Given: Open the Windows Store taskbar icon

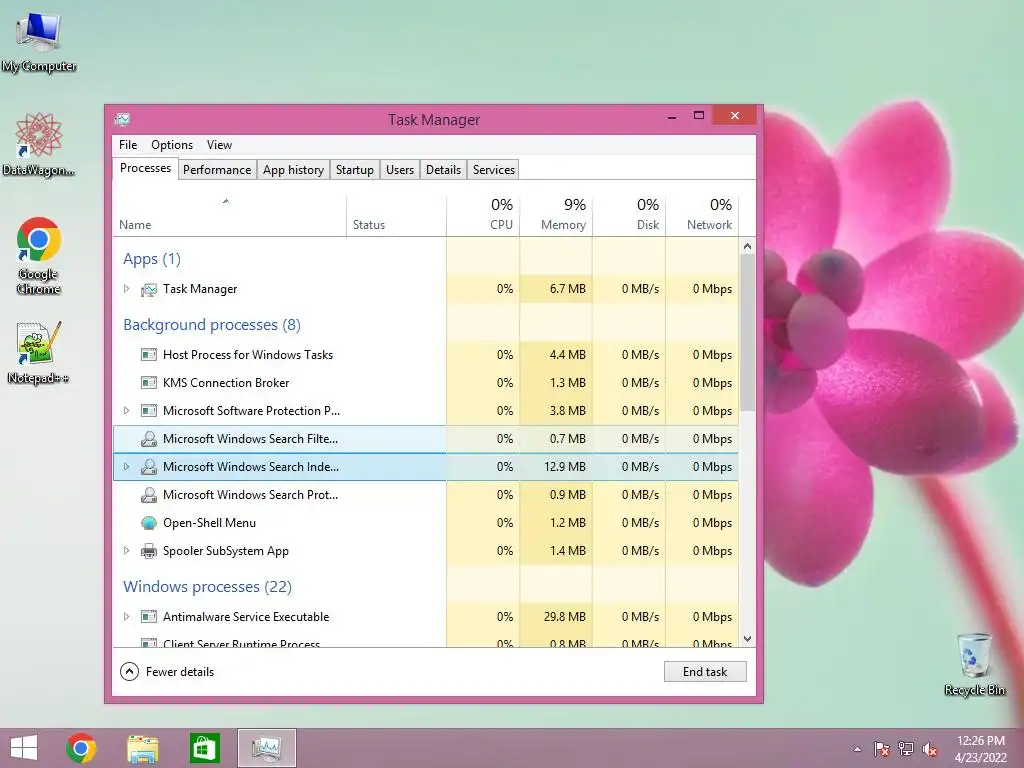Looking at the screenshot, I should (x=204, y=748).
